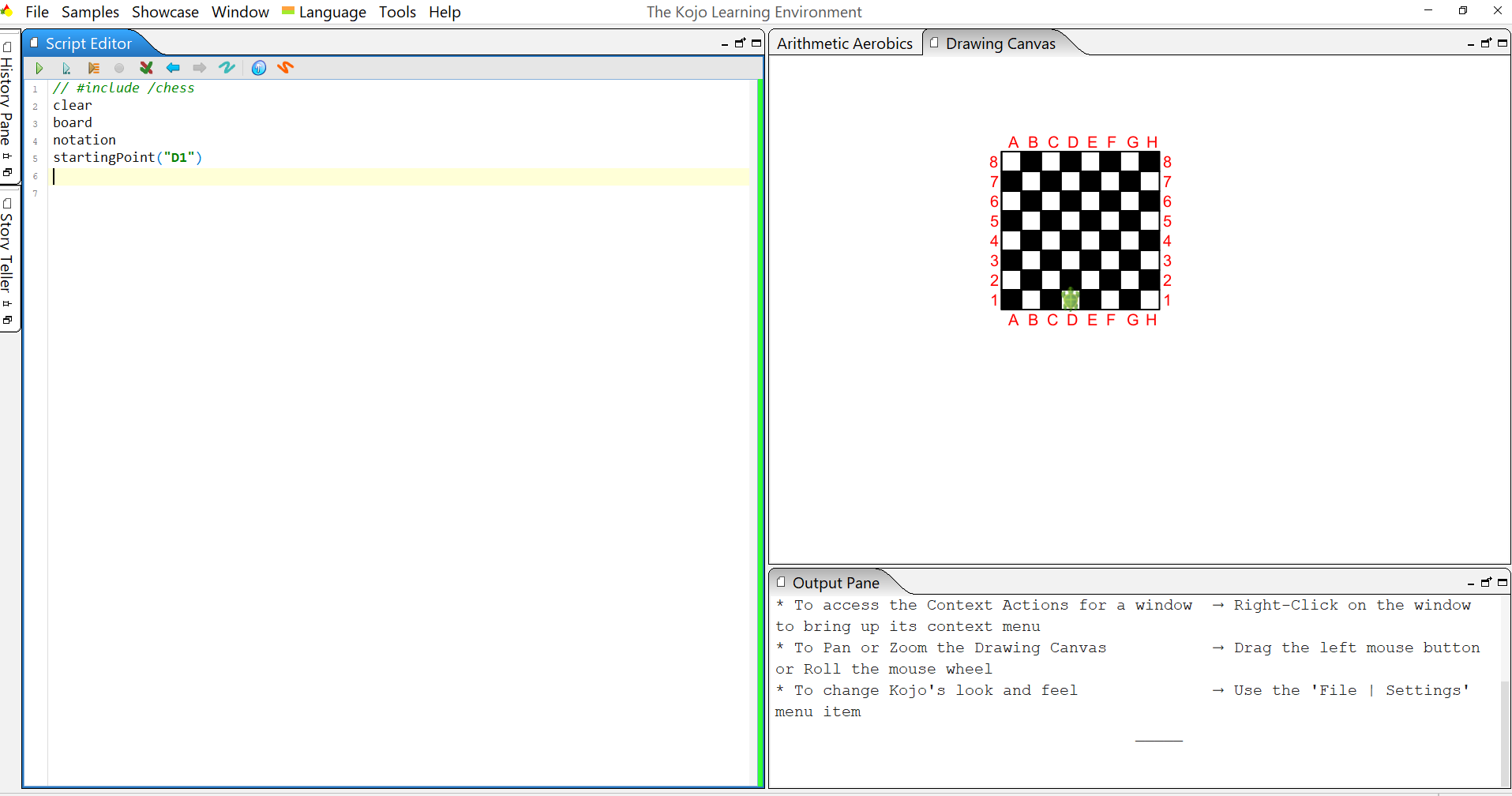Screen dimensions: 1512x796
Task: Expand the Samples menu
Action: coord(90,12)
